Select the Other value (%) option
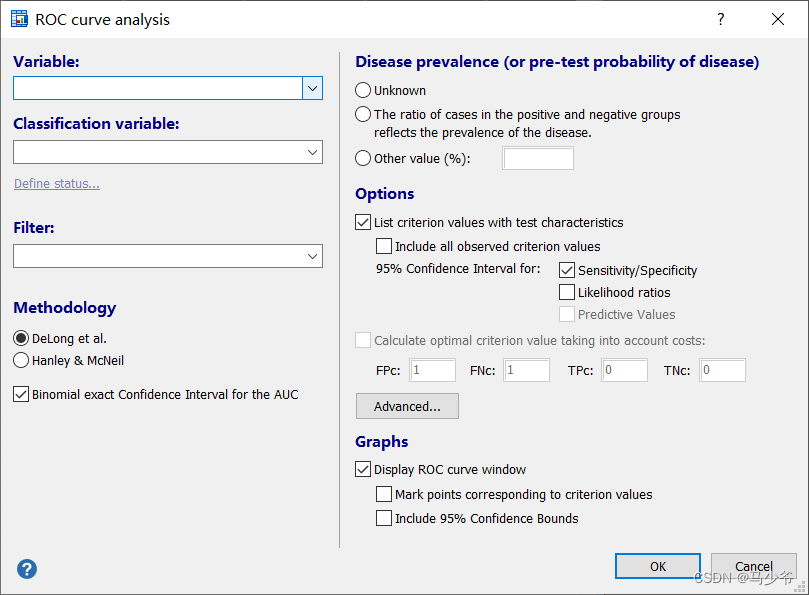The width and height of the screenshot is (809, 595). (x=361, y=158)
